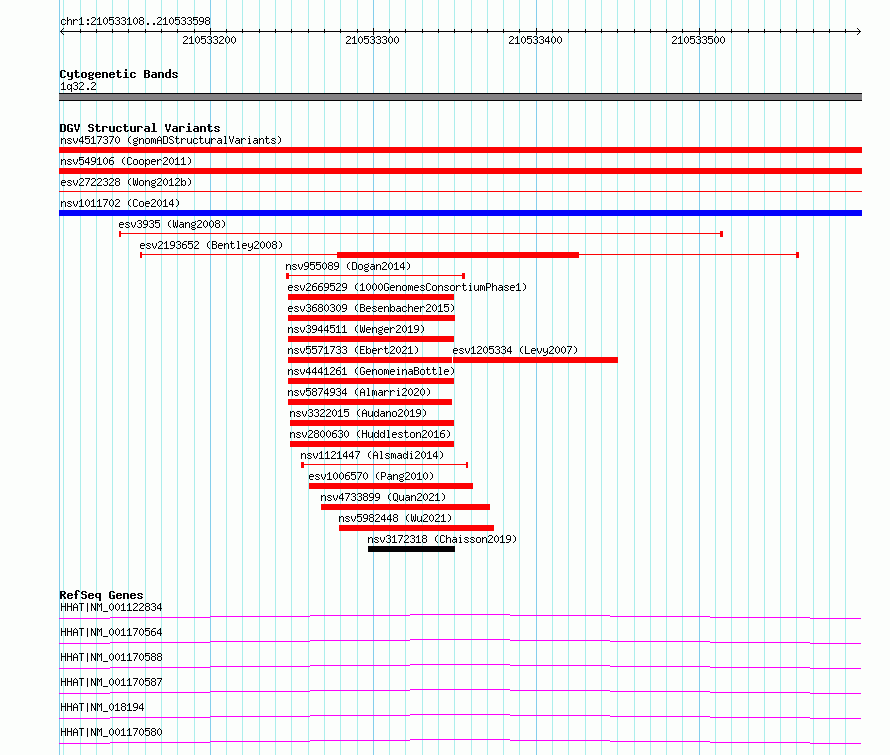
Task: Click the red bar under nsv549106
Action: click(x=460, y=171)
